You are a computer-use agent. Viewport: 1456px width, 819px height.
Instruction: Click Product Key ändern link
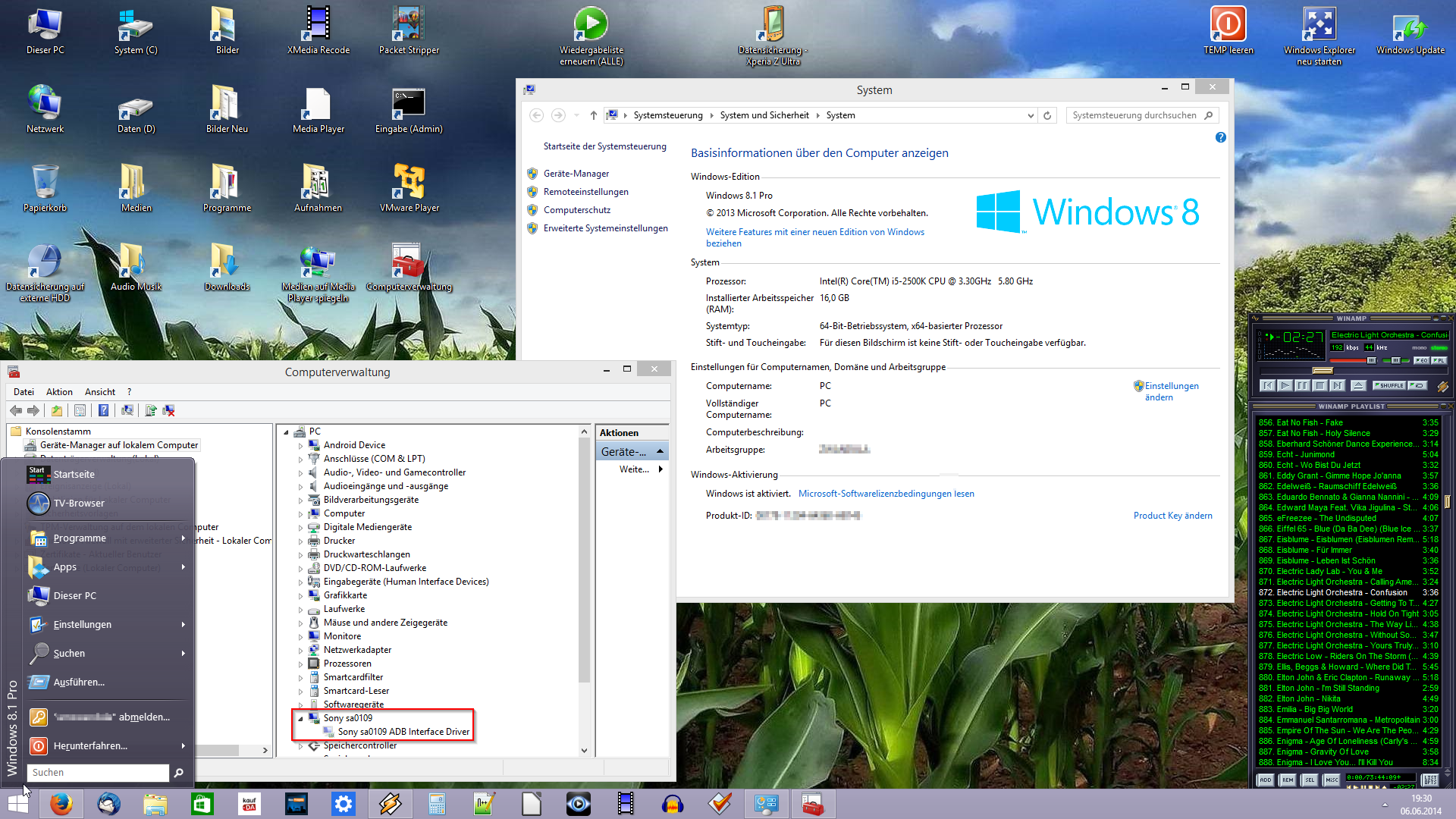[1172, 516]
